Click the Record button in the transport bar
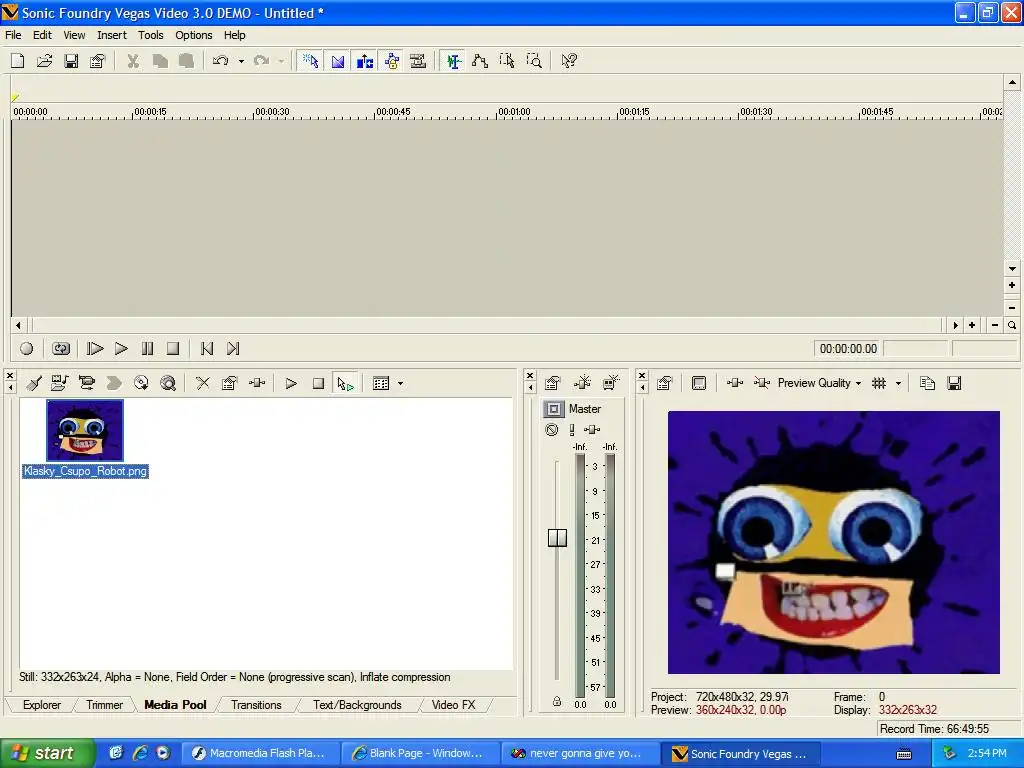This screenshot has width=1024, height=768. tap(27, 349)
